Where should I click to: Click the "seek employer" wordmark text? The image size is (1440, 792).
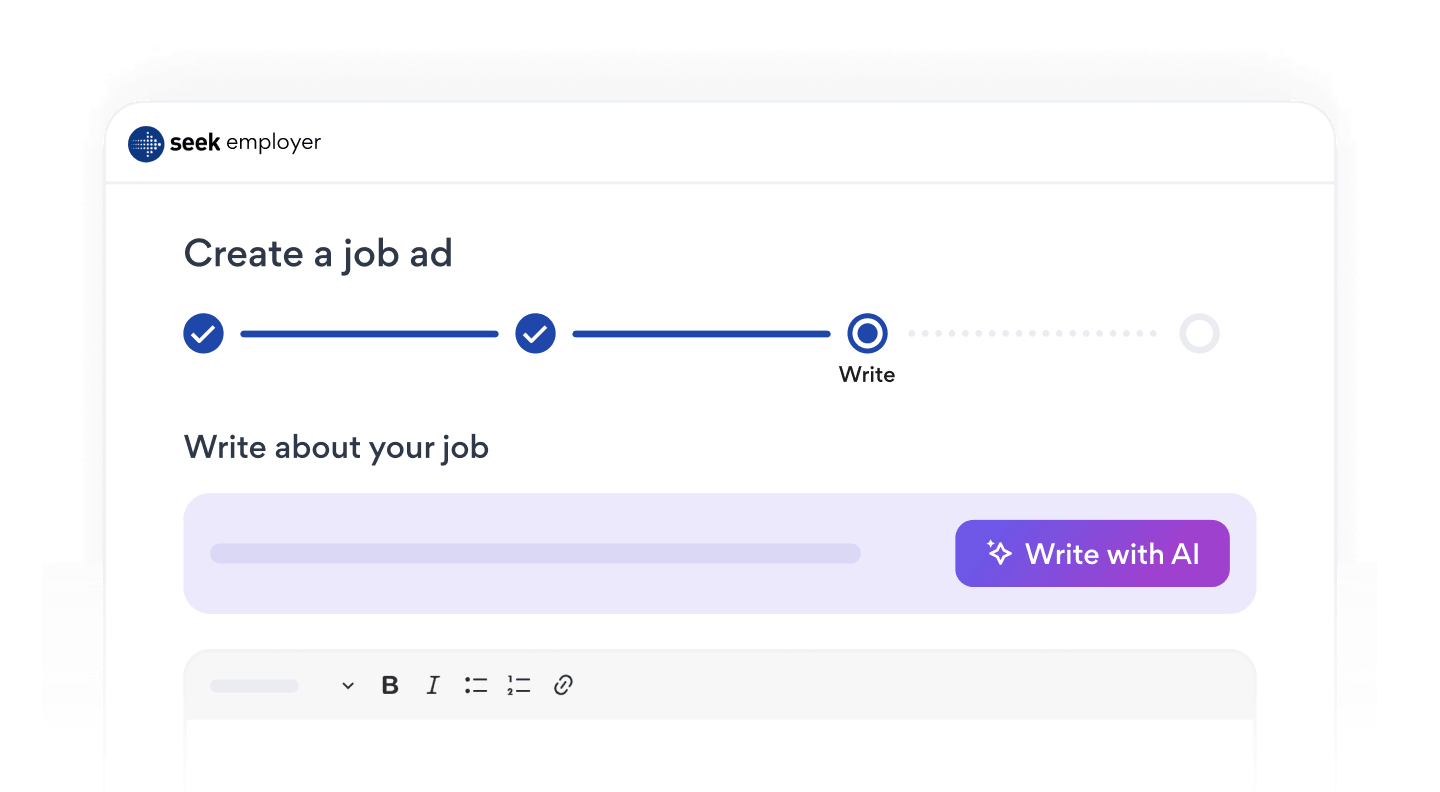246,143
